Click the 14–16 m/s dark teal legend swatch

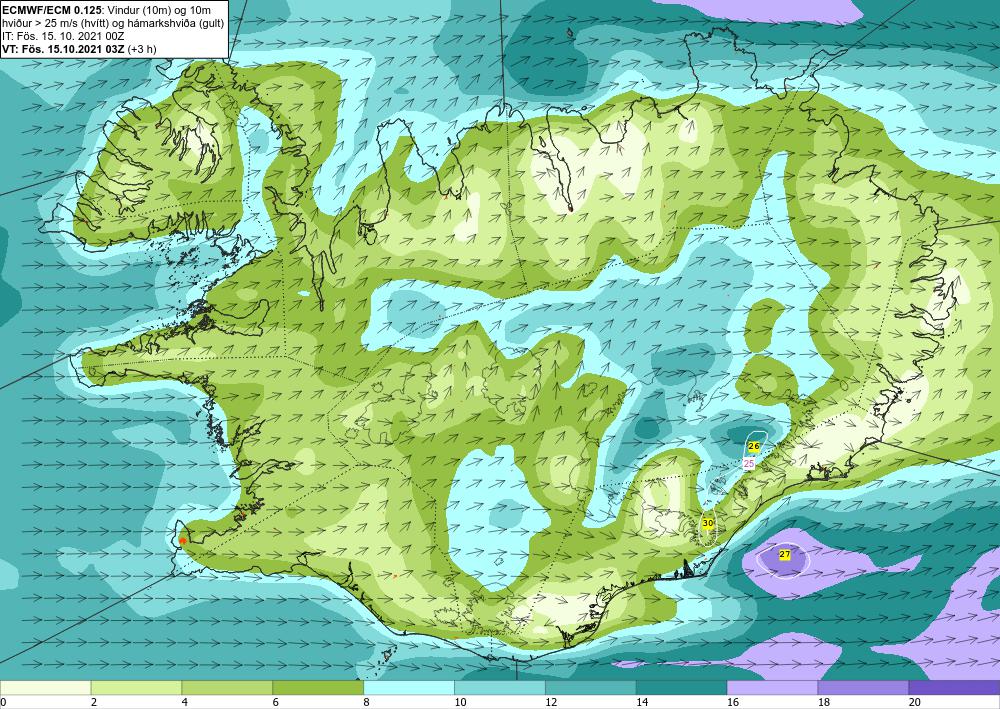[x=681, y=687]
